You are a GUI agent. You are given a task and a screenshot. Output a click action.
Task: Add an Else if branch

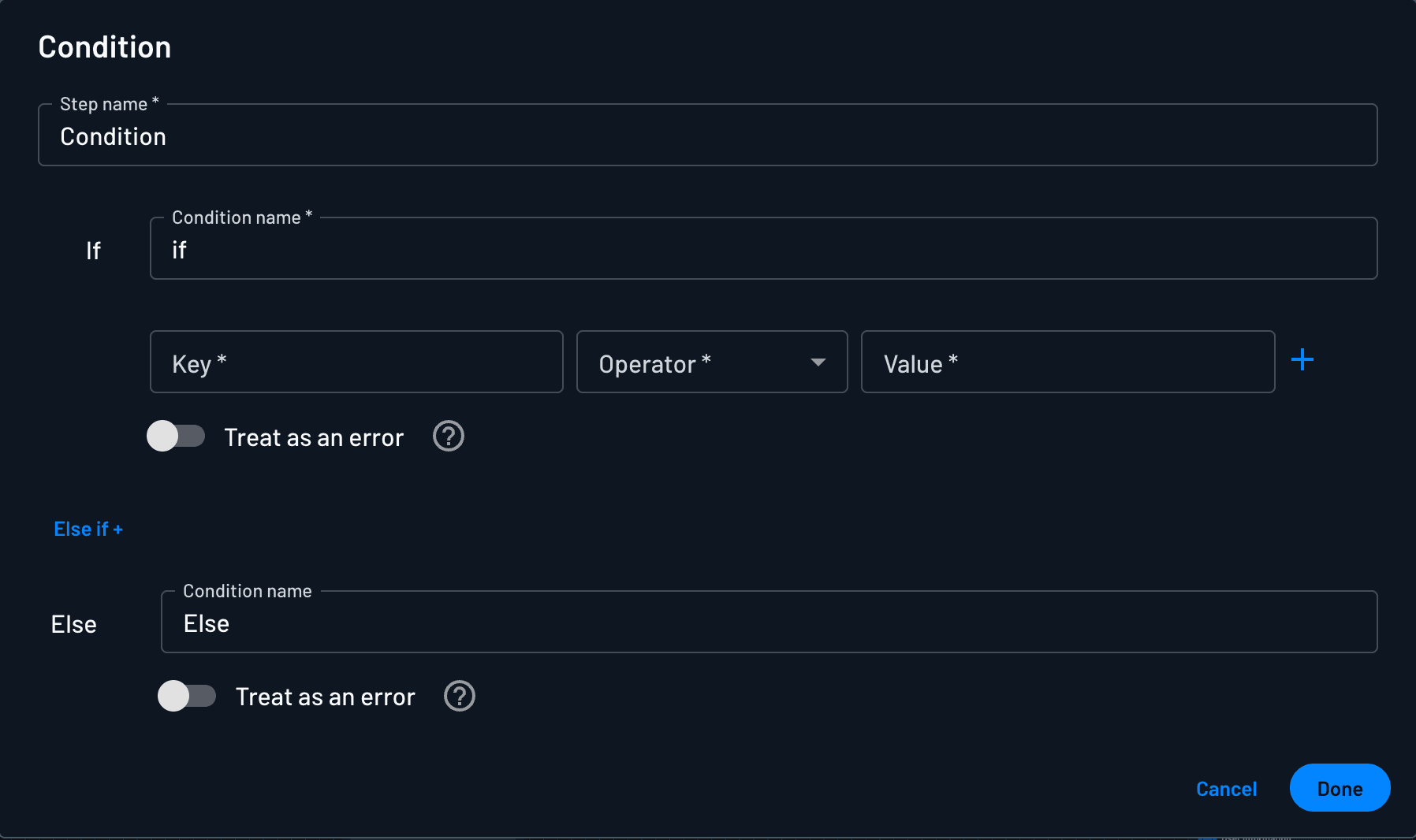click(x=88, y=529)
